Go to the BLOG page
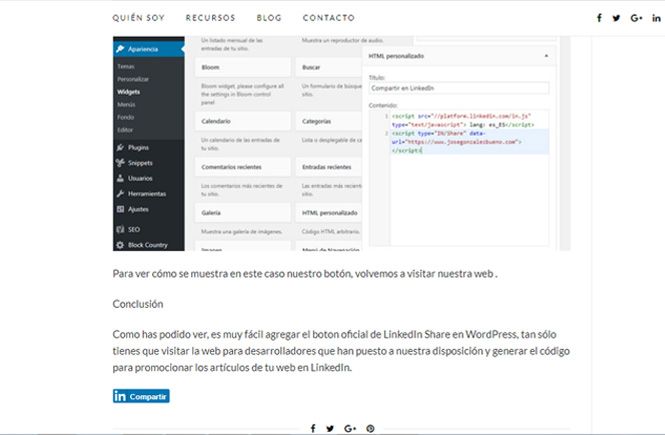Viewport: 665px width, 435px height. pos(269,18)
